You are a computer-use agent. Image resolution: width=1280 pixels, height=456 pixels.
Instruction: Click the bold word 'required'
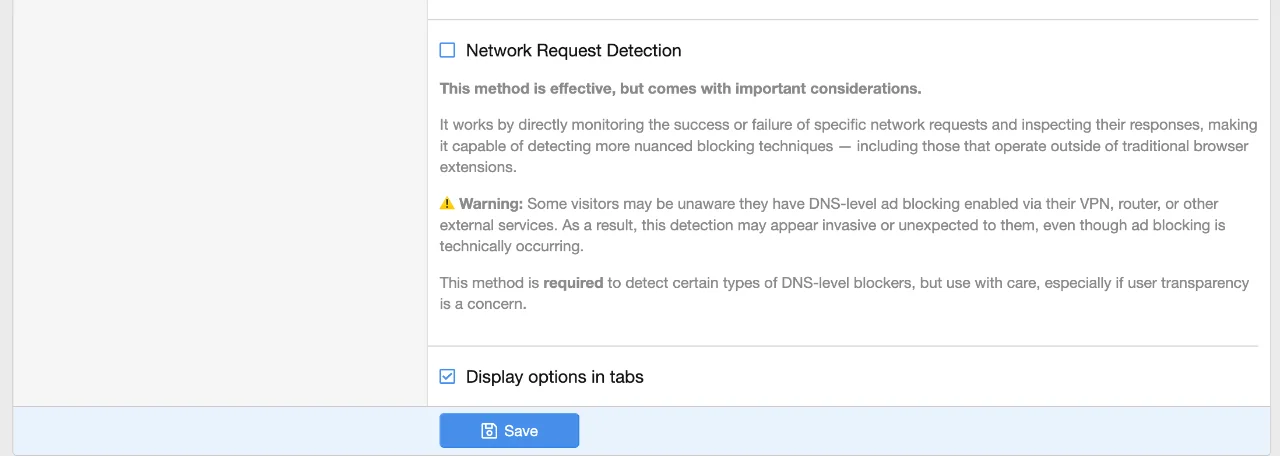[x=573, y=283]
